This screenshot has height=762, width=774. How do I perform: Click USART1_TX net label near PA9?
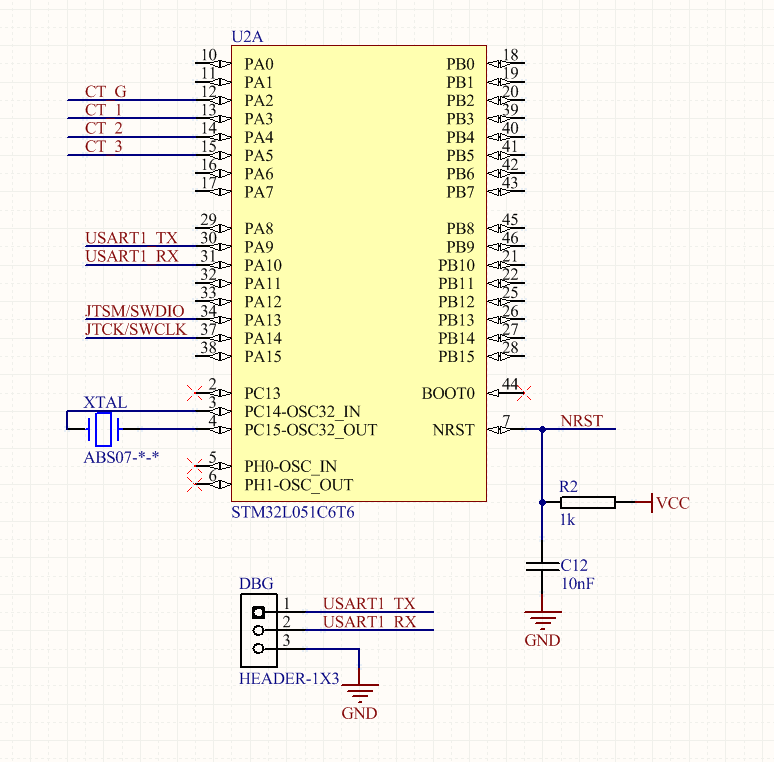(131, 238)
